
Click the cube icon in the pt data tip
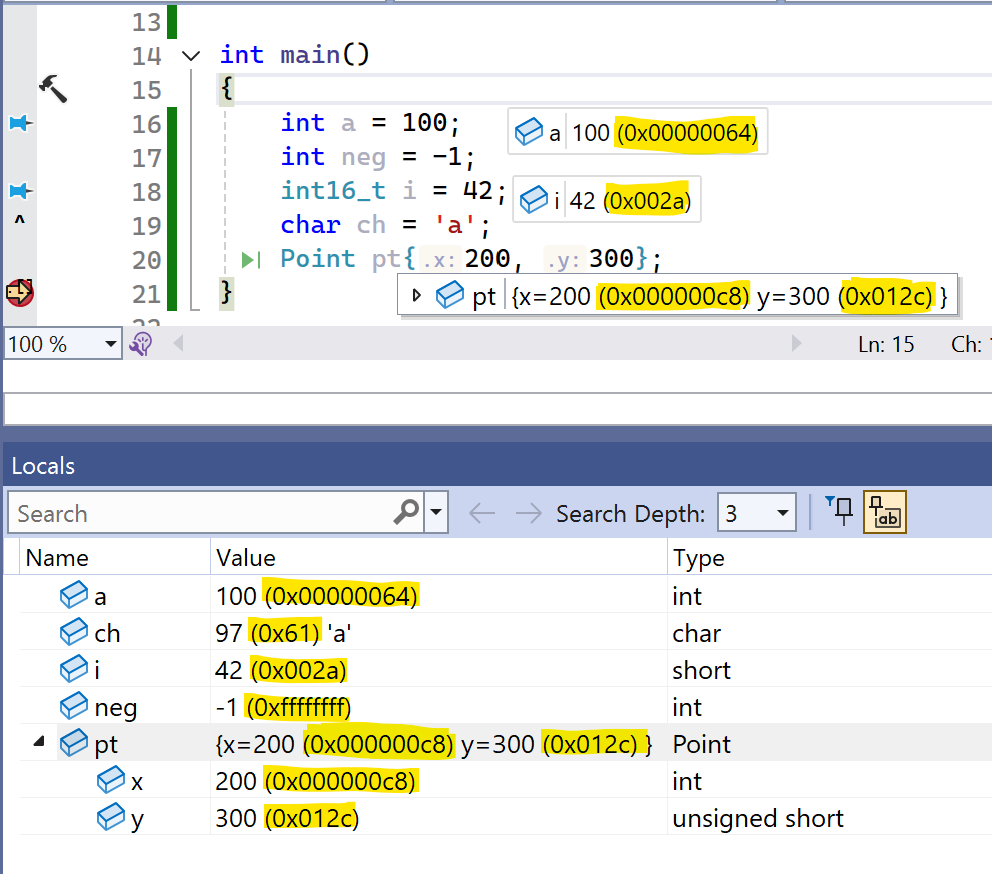click(450, 296)
